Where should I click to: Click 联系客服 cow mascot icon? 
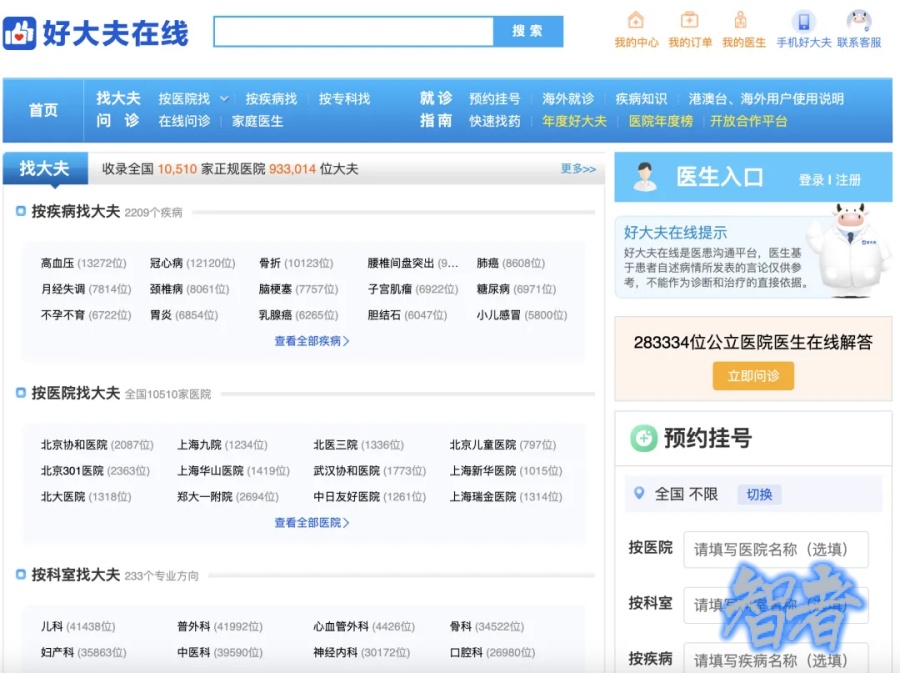click(x=859, y=21)
